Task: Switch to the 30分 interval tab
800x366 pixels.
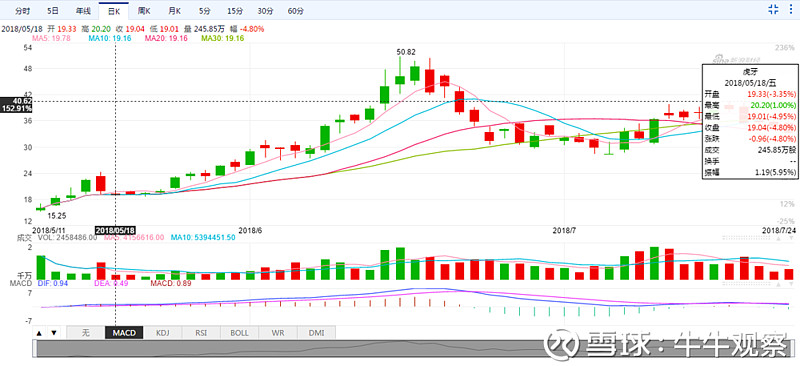Action: [265, 11]
